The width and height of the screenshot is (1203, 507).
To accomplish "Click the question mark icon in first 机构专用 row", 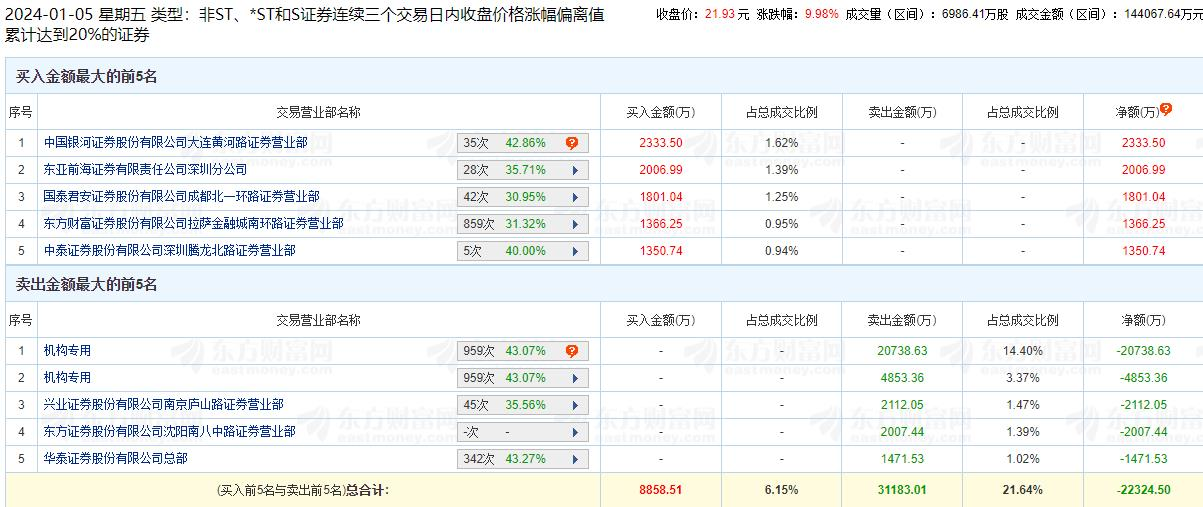I will coord(572,351).
